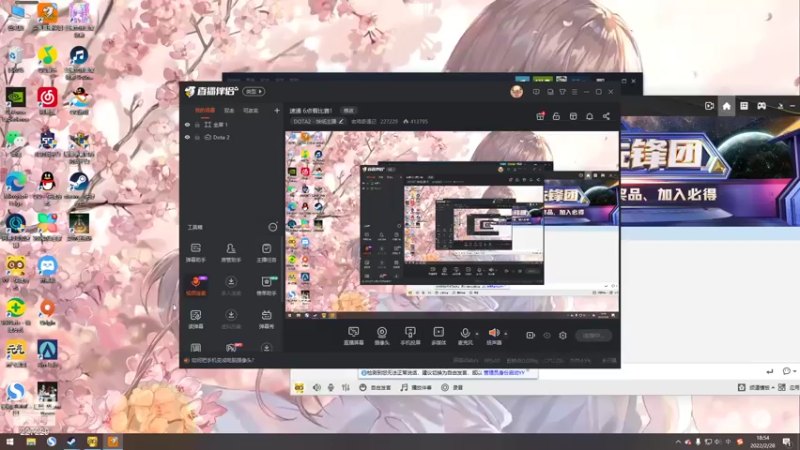This screenshot has width=800, height=450.
Task: Click the video play icon in YY header
Action: (709, 106)
